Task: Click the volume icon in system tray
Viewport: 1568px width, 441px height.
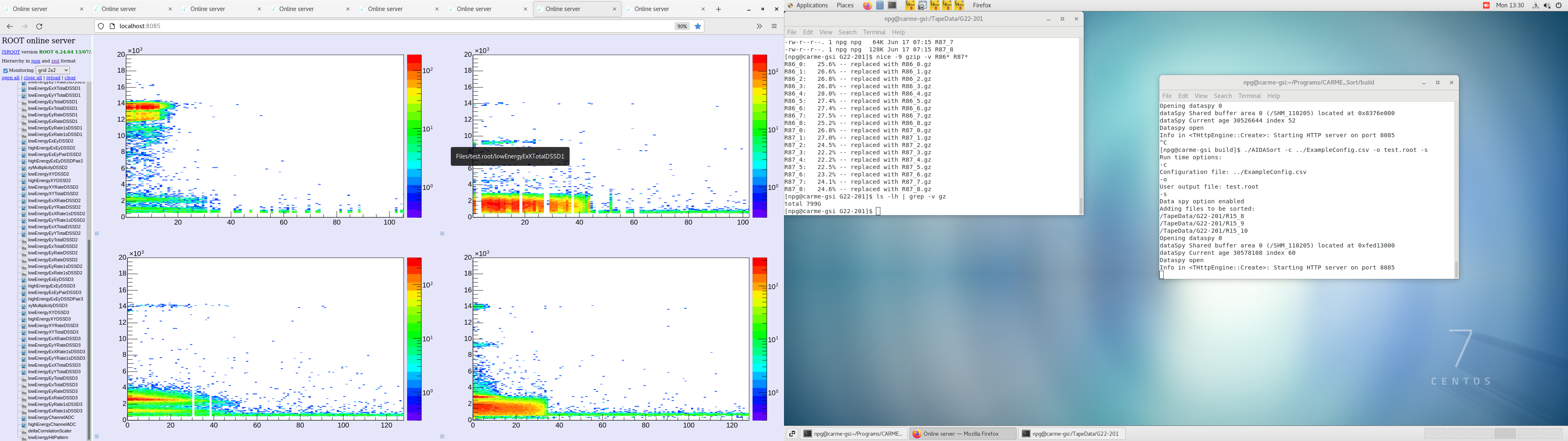Action: coord(1547,5)
